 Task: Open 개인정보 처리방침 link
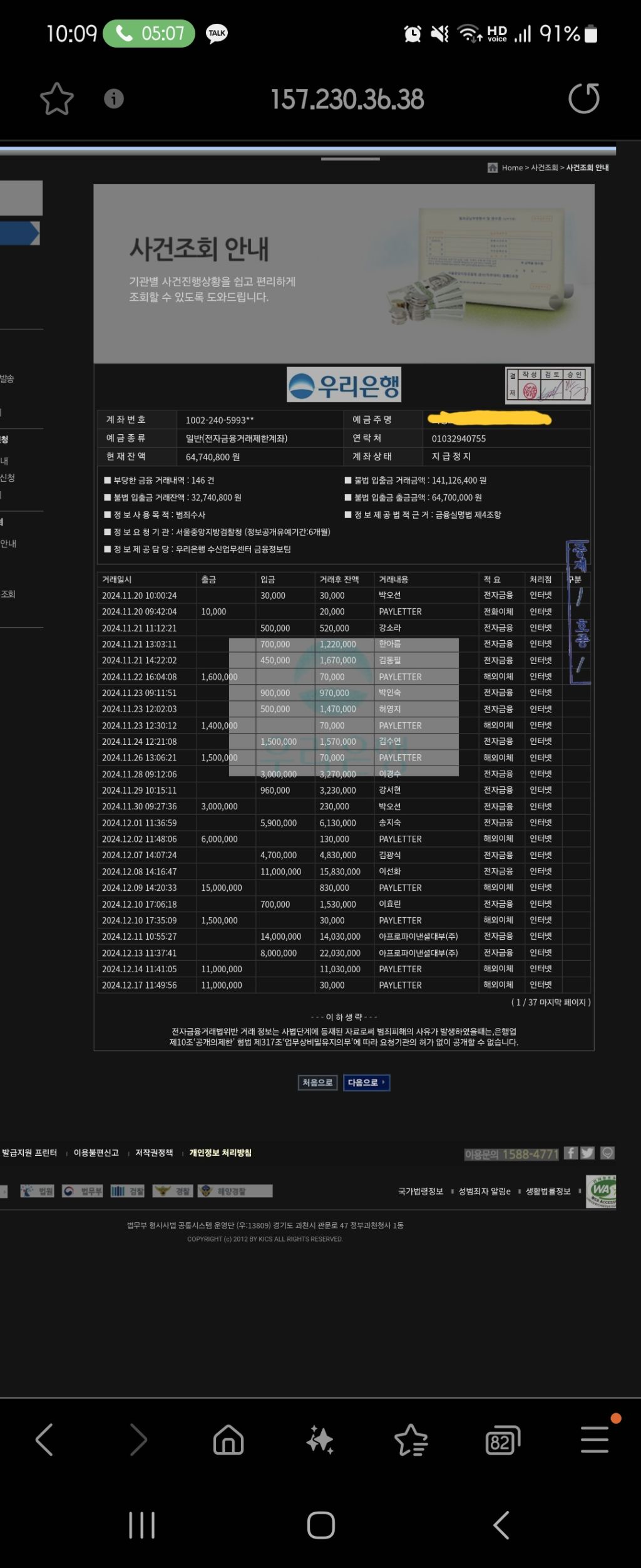[x=220, y=1153]
